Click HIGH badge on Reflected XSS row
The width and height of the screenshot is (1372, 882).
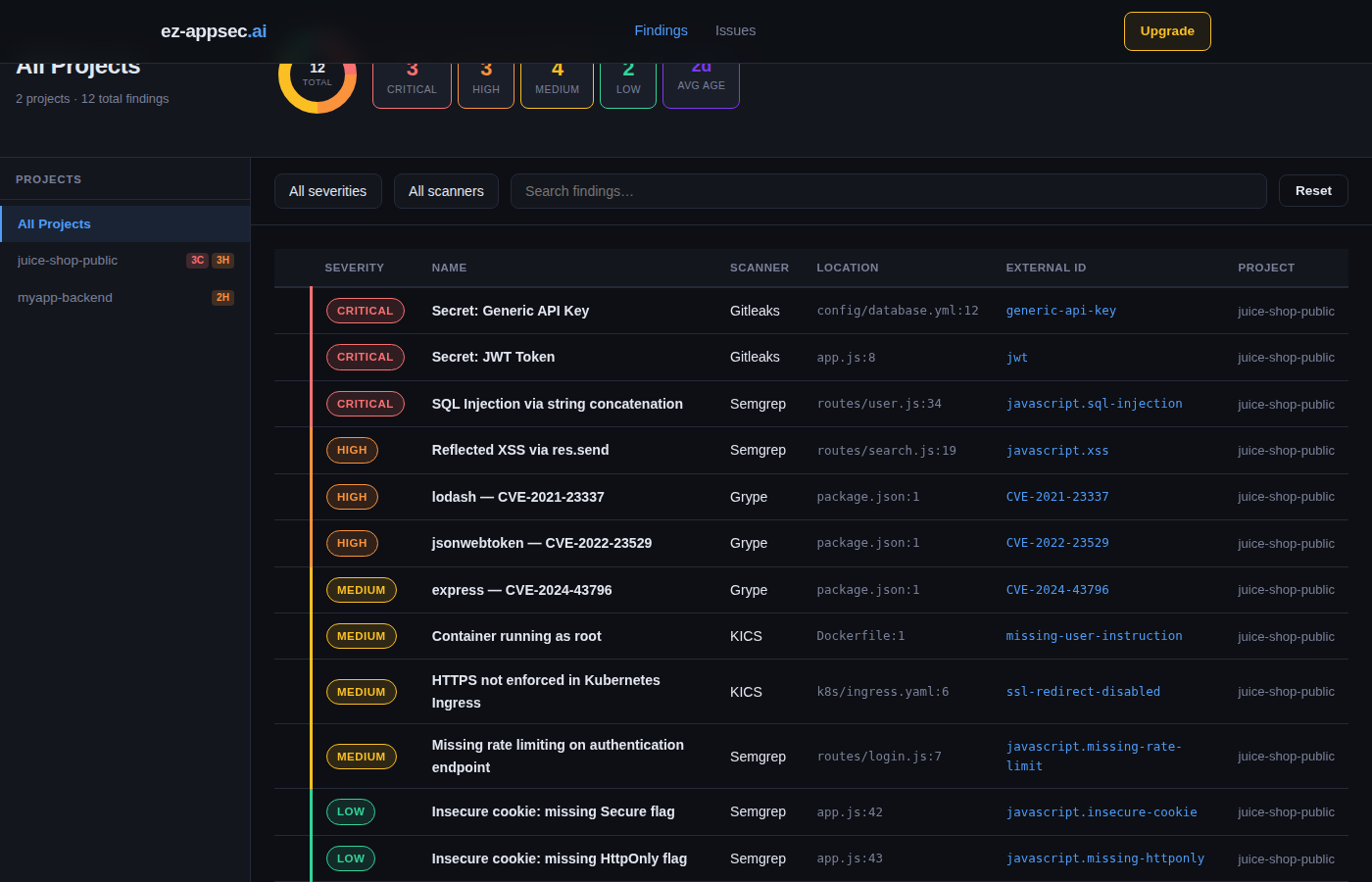pyautogui.click(x=352, y=451)
